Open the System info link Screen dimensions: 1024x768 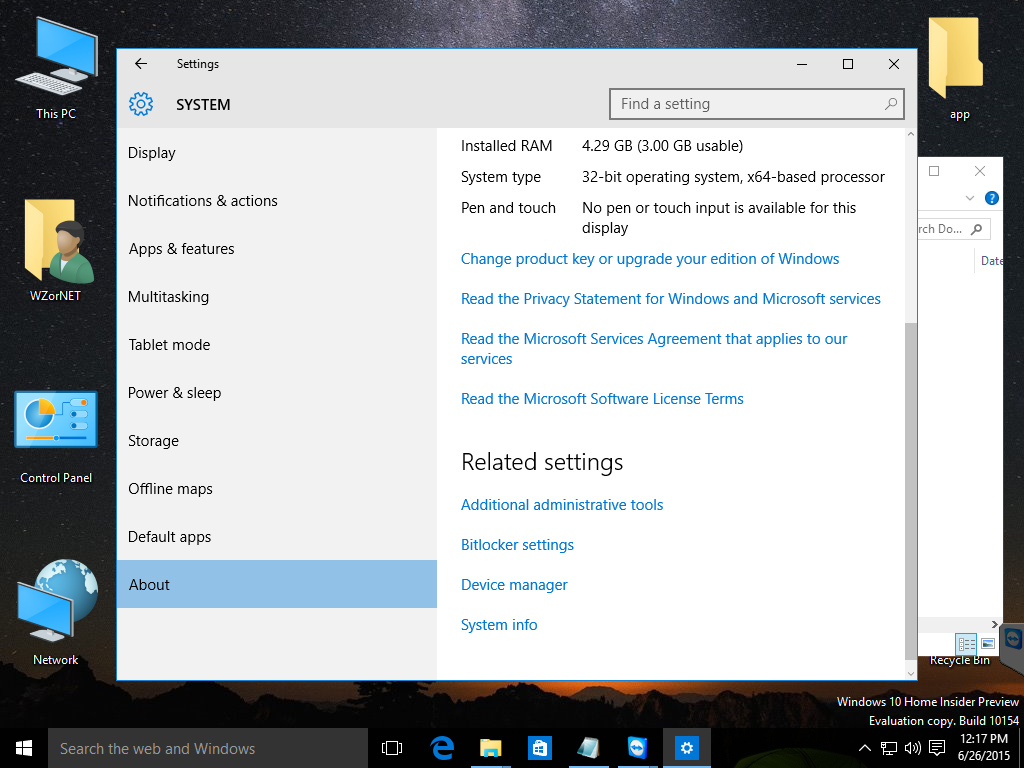pos(499,625)
